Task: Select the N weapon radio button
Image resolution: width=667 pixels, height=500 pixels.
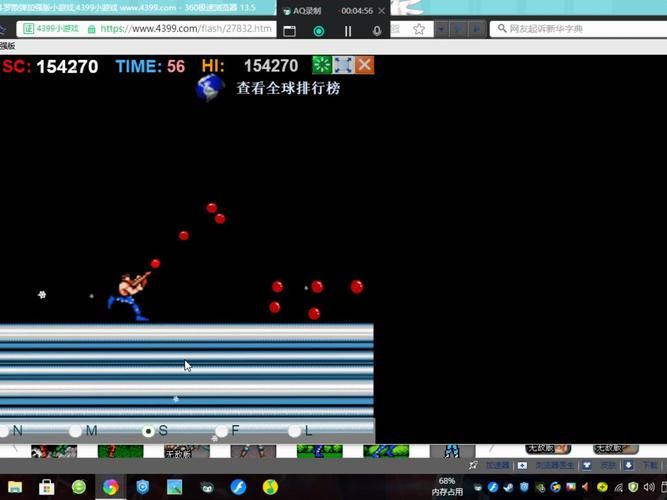Action: 3,431
